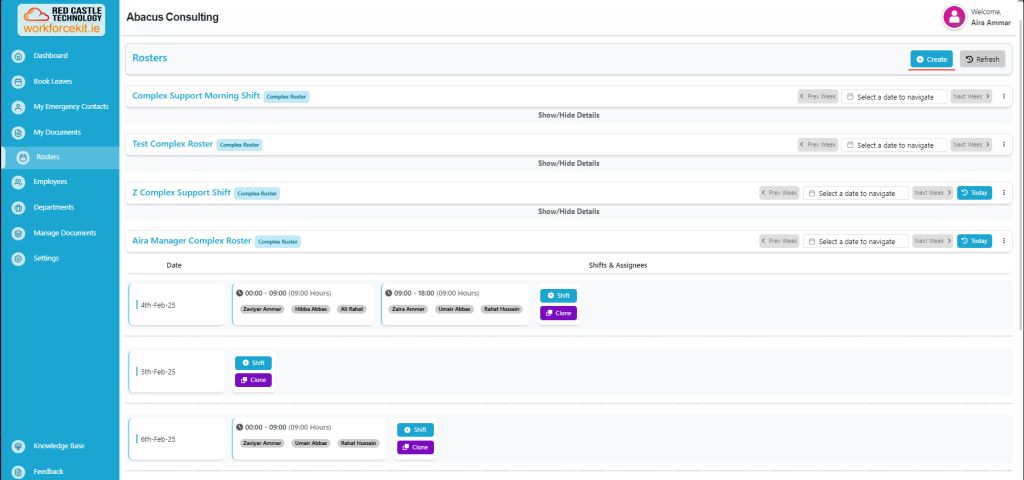Select Manage Documents in the sidebar
The width and height of the screenshot is (1024, 480).
(64, 233)
